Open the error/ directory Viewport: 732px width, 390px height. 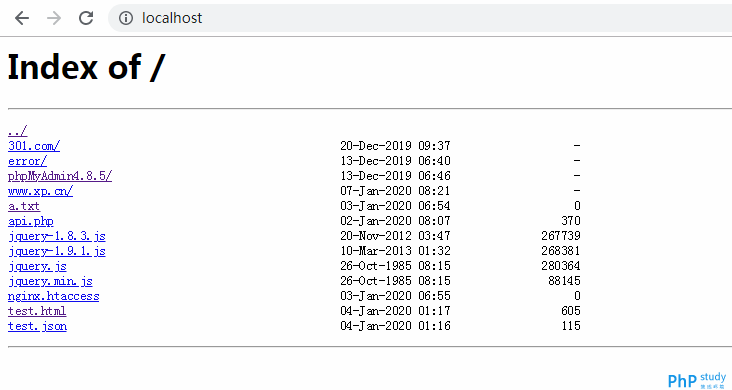click(x=27, y=161)
